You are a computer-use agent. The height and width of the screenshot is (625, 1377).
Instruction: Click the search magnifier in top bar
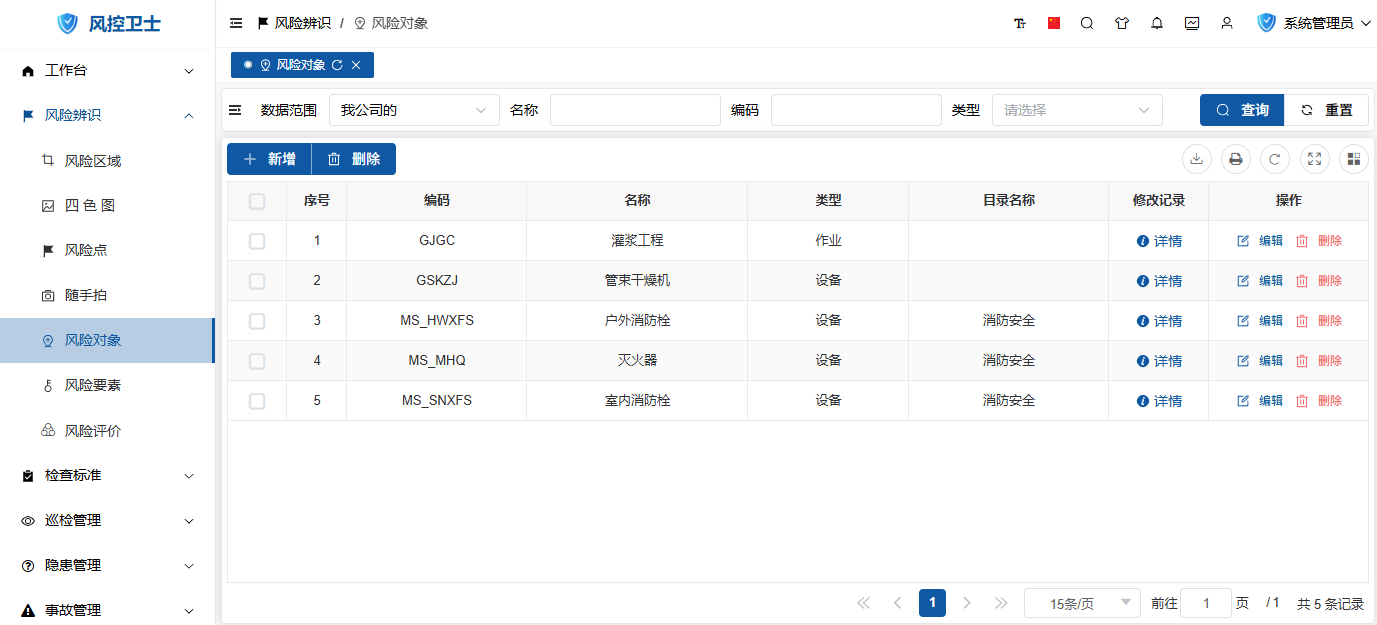pyautogui.click(x=1087, y=23)
